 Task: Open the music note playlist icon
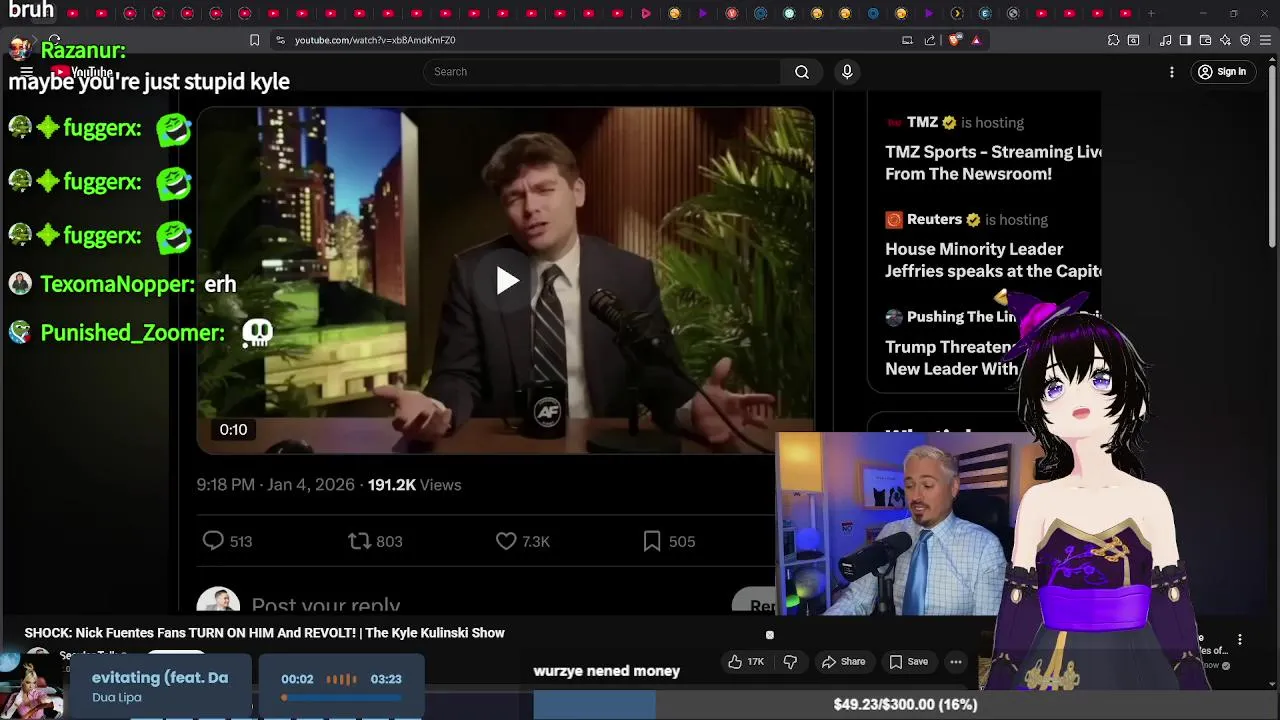coord(1165,40)
